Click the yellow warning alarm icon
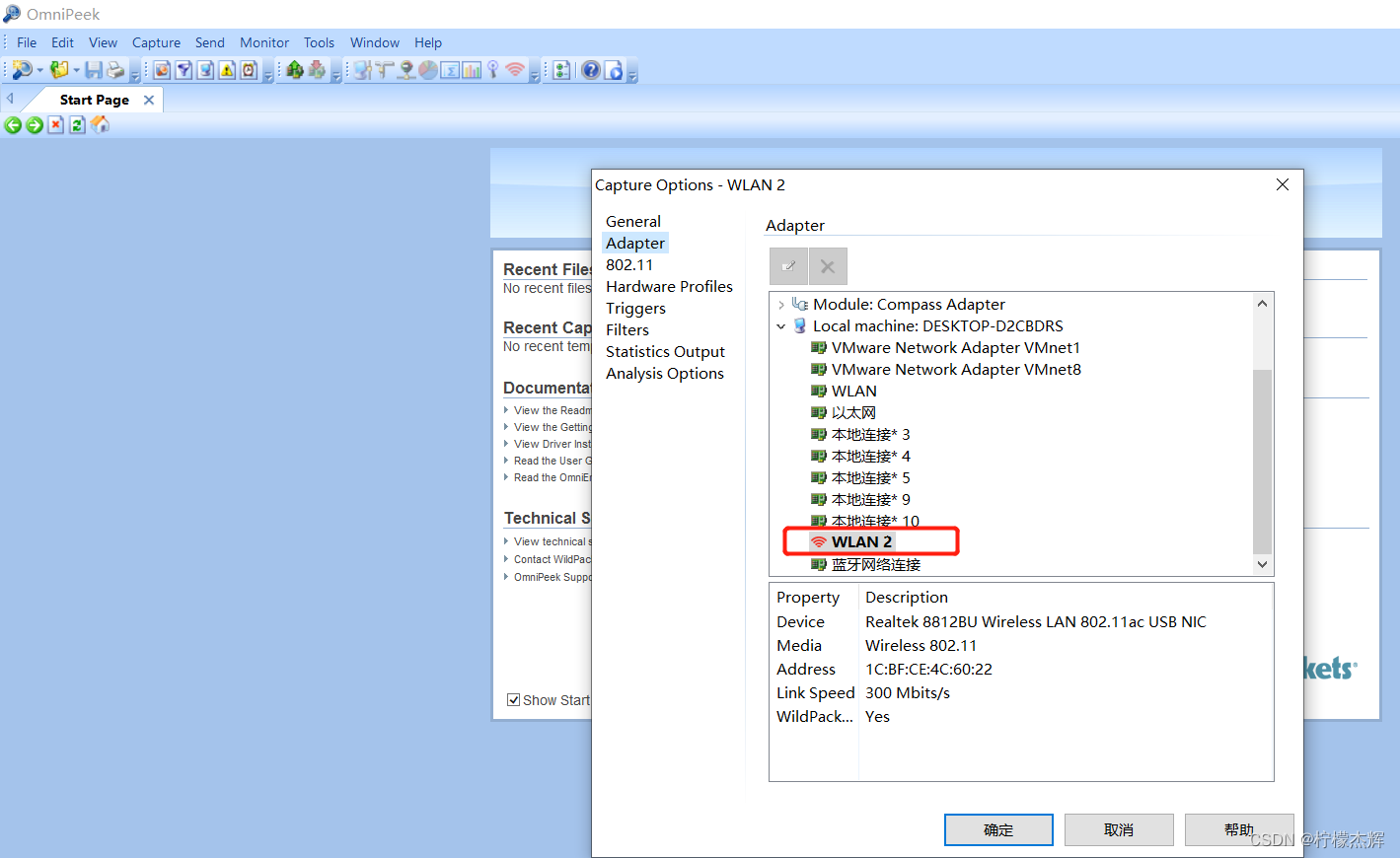Screen dimensions: 1400x858 pyautogui.click(x=227, y=70)
